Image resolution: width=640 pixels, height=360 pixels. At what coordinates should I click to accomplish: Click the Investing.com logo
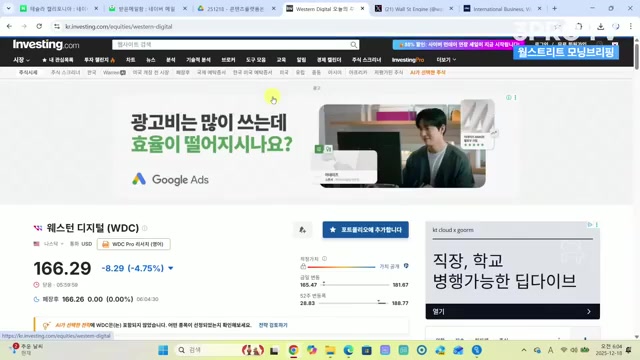(x=46, y=44)
